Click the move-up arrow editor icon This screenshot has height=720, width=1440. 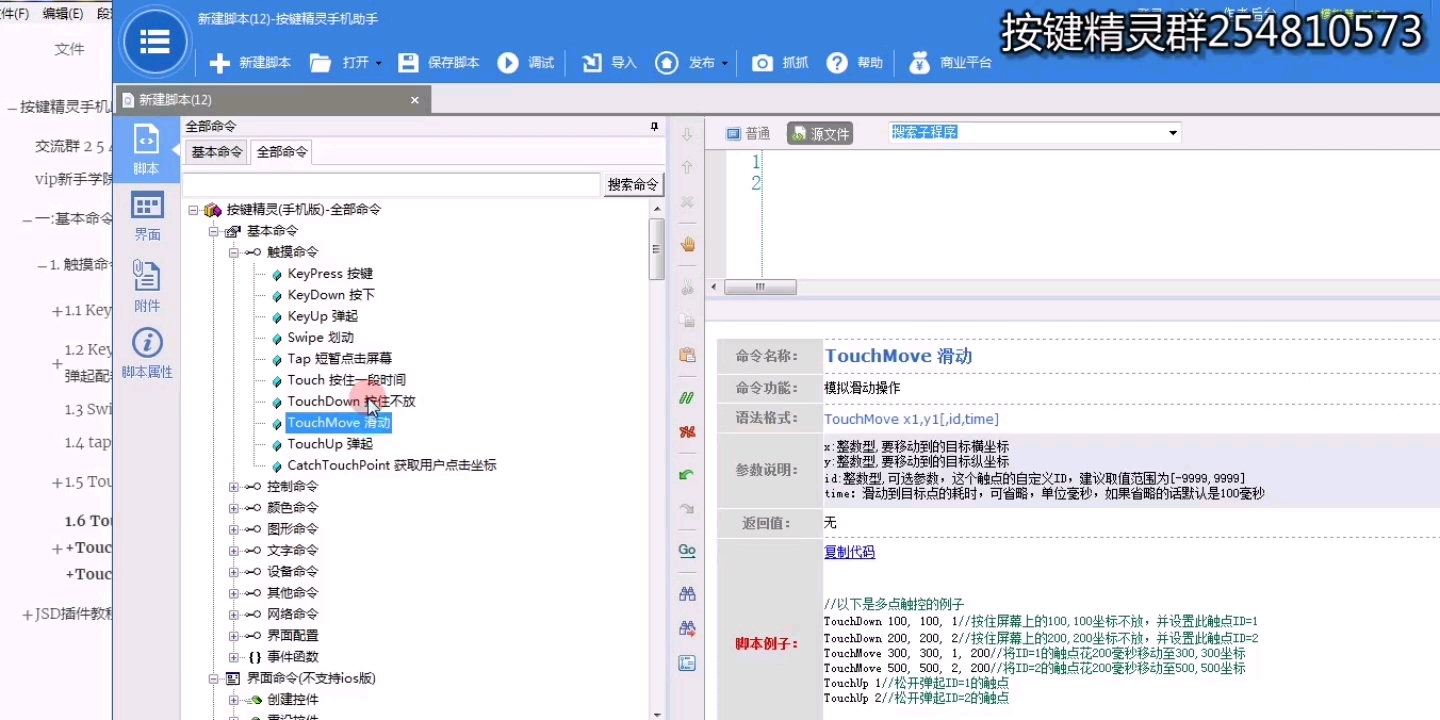[687, 167]
